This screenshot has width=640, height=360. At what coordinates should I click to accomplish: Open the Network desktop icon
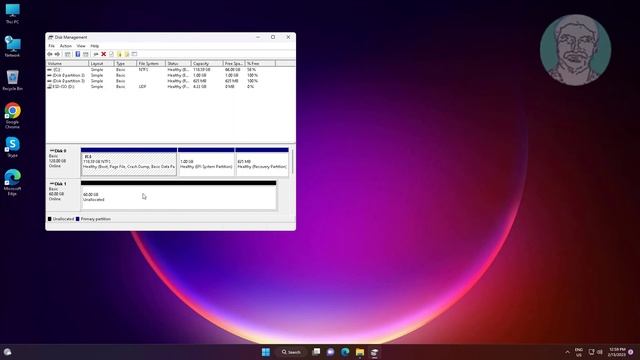point(12,47)
